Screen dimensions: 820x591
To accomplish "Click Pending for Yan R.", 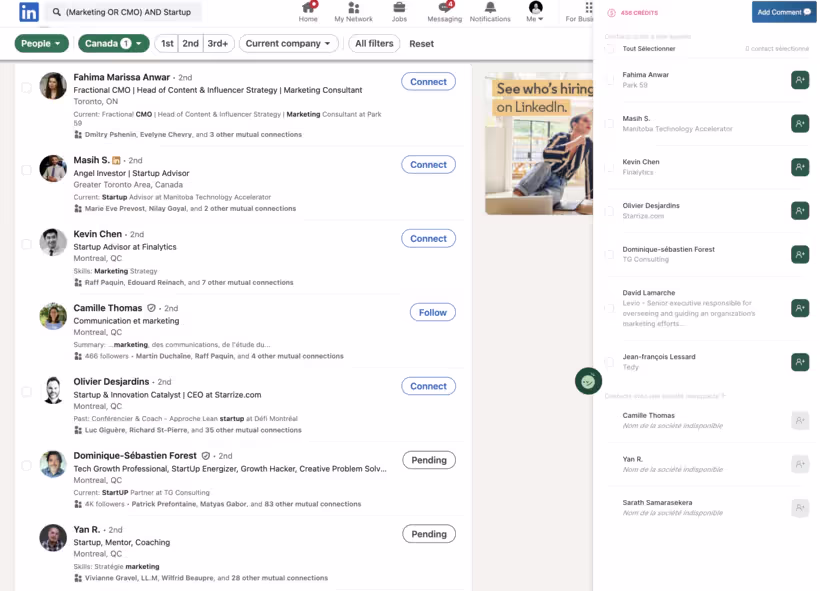I will pos(429,534).
